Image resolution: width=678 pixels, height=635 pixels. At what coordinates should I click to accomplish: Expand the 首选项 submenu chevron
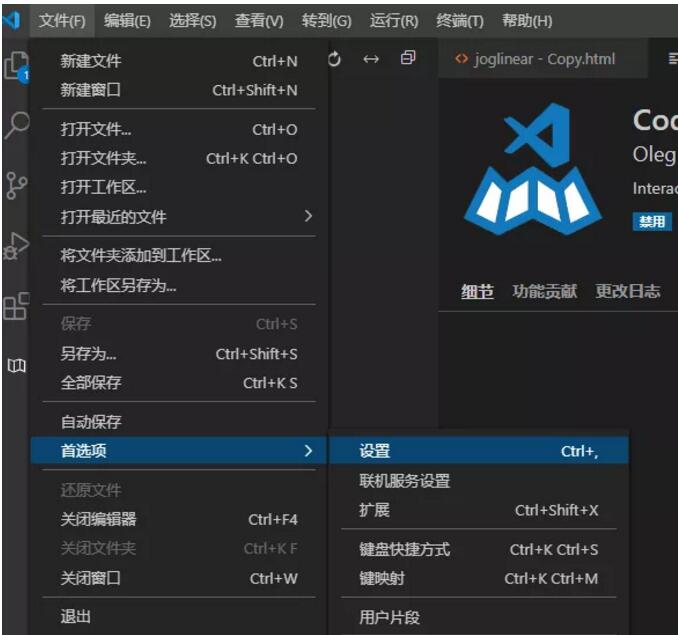click(x=308, y=451)
